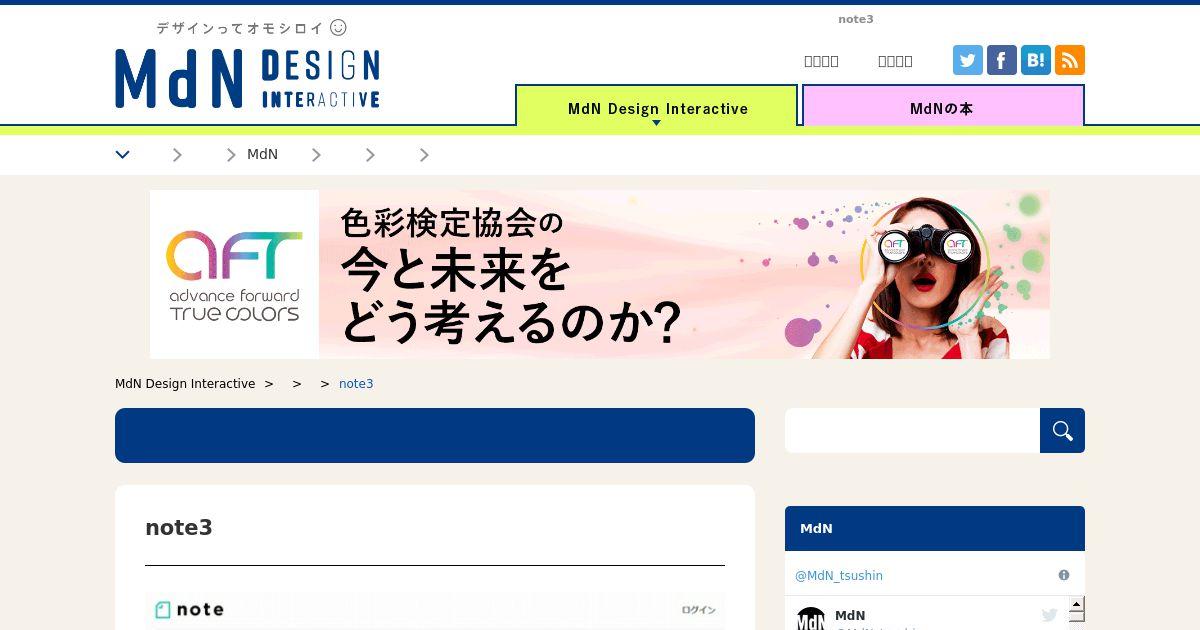Screen dimensions: 1200x630
Task: Click the bold MdN name in the tweet
Action: coord(850,616)
